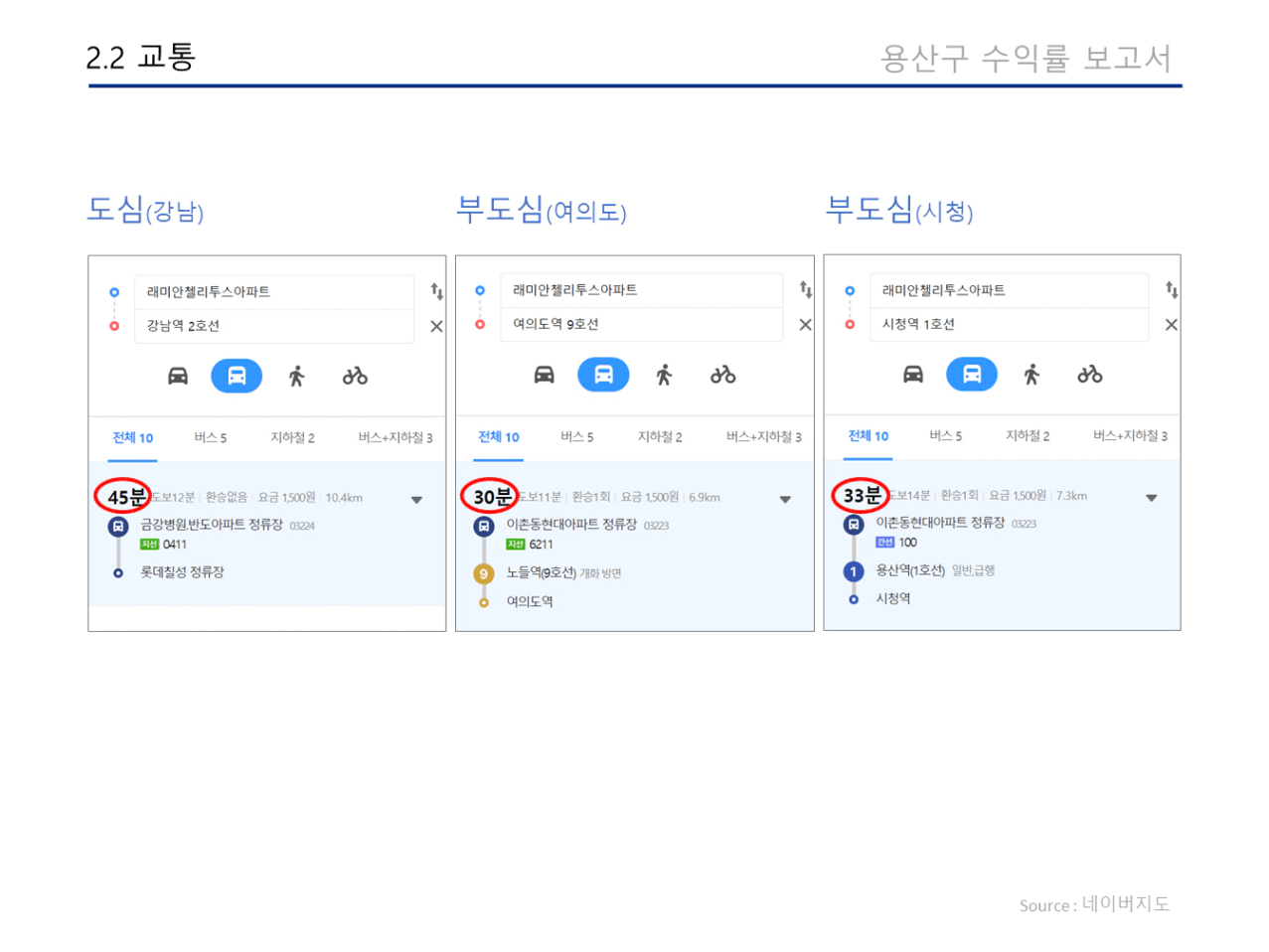The image size is (1269, 952).
Task: Expand the 45분 route details
Action: pyautogui.click(x=417, y=500)
